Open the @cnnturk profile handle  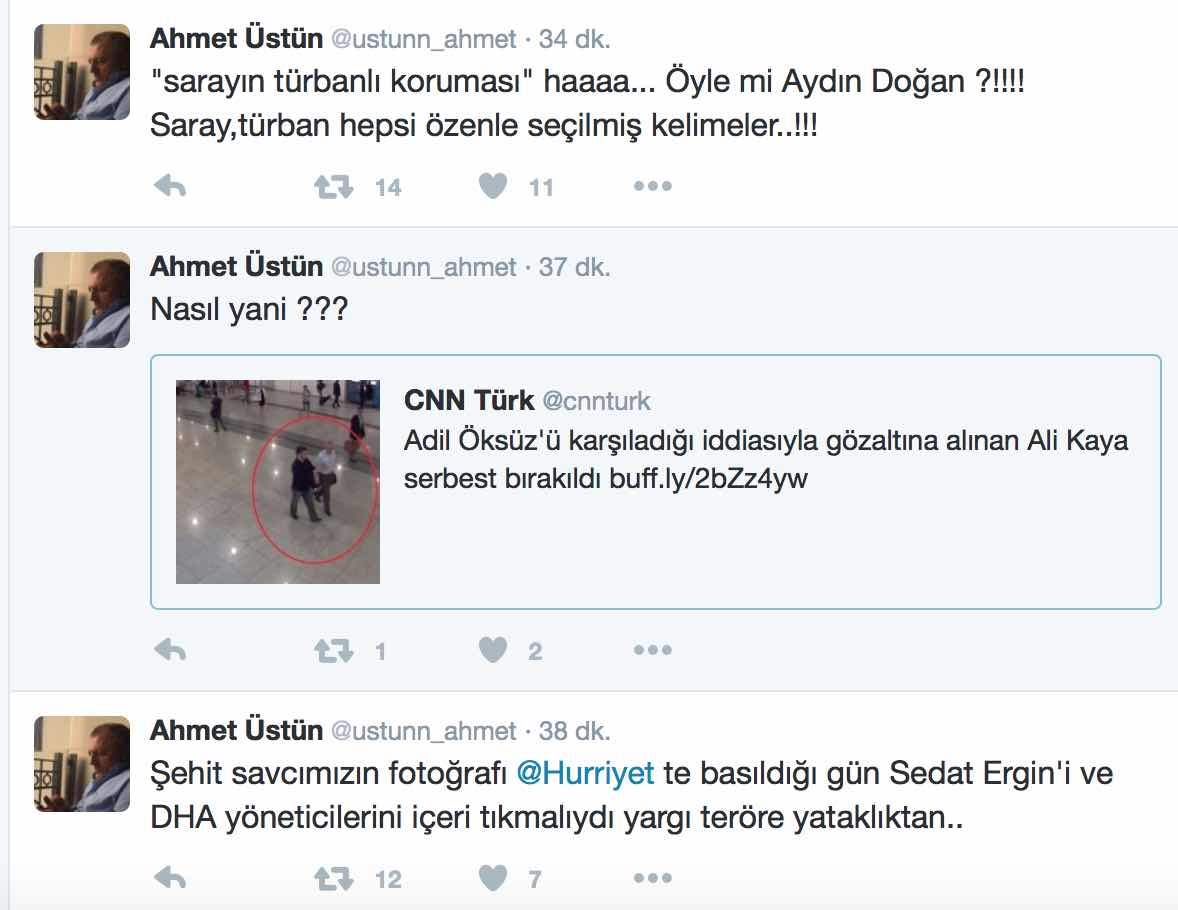pos(597,401)
